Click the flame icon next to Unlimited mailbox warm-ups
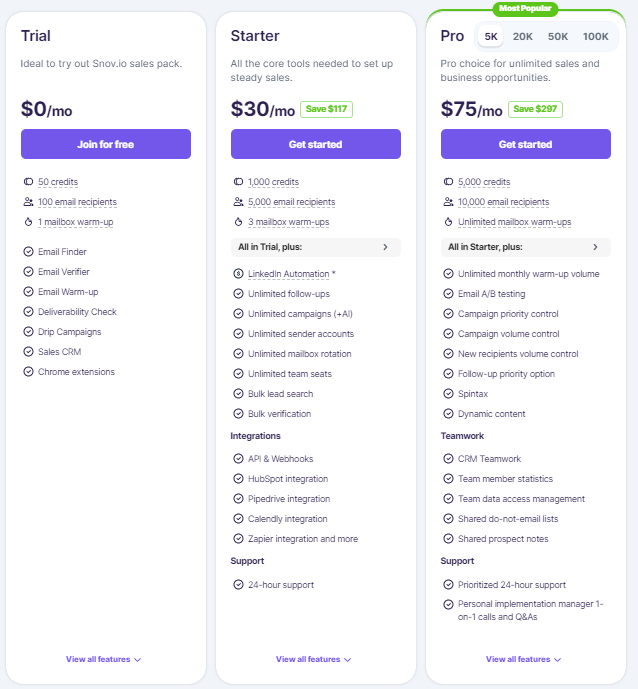638x689 pixels. coord(448,222)
